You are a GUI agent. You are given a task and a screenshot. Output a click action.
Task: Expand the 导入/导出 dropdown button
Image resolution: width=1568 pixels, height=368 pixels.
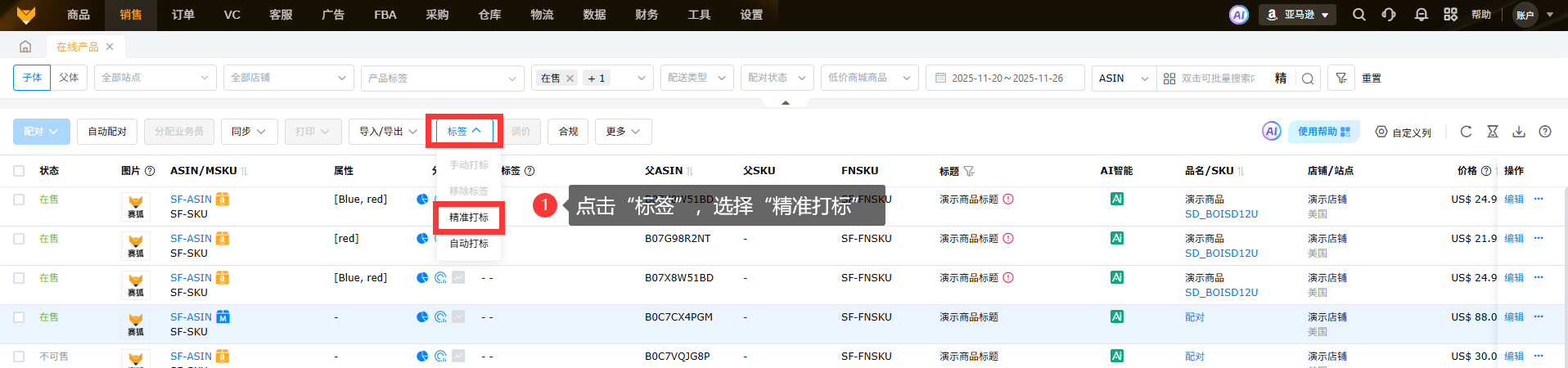(388, 132)
